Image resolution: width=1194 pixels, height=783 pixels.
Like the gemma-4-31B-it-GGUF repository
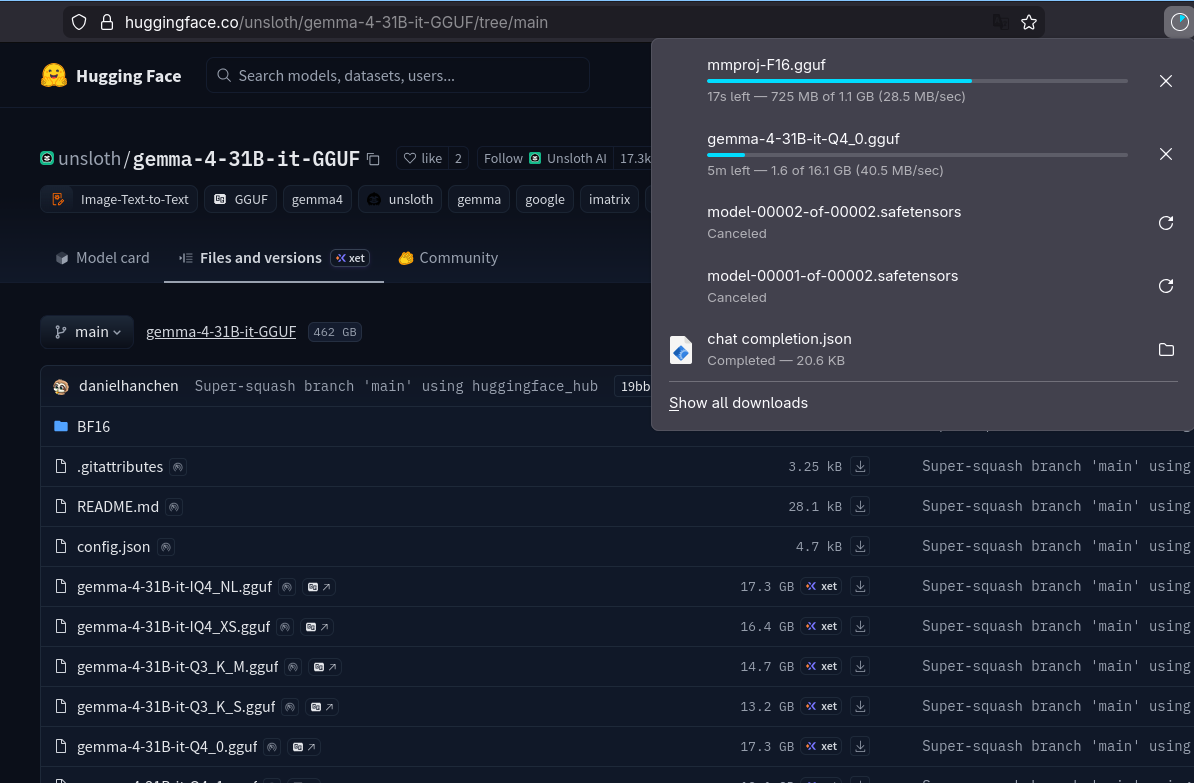pos(423,158)
